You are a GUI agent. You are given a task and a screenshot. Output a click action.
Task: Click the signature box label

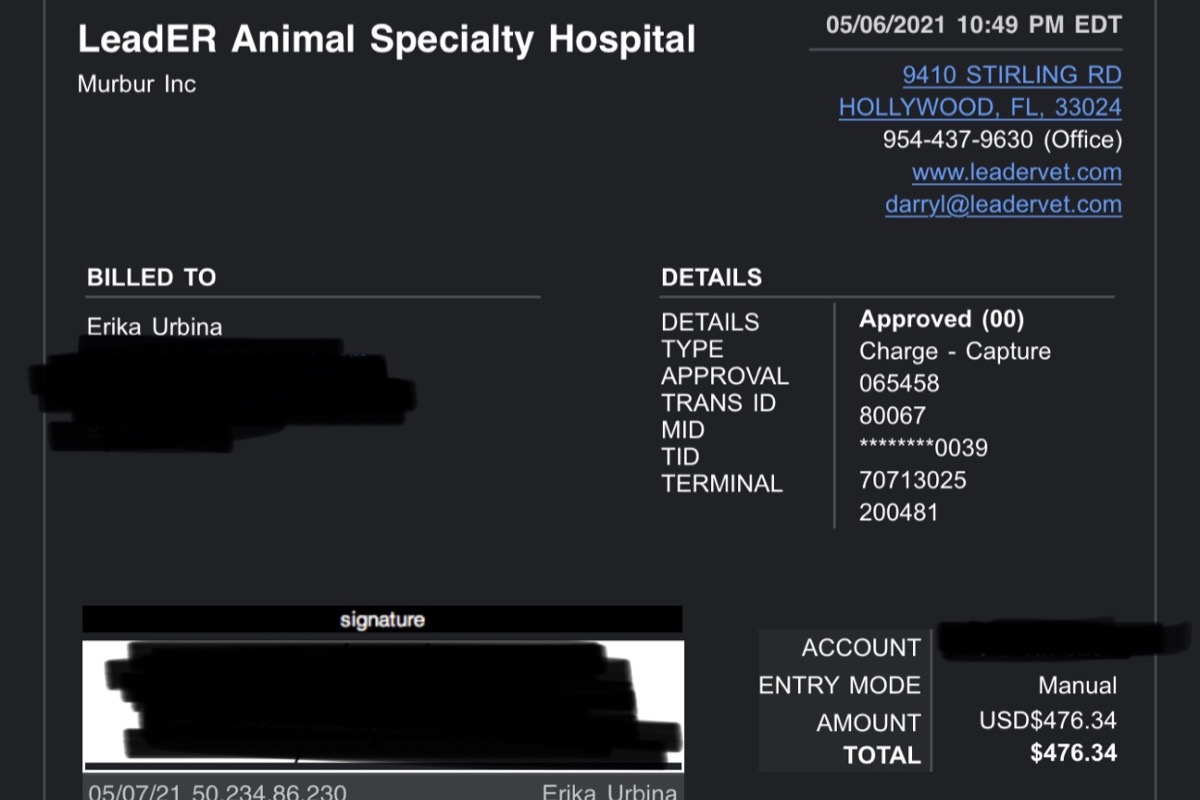click(382, 620)
